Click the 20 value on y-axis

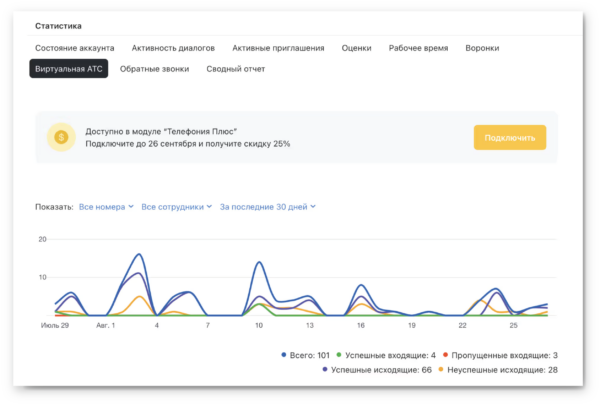(42, 239)
